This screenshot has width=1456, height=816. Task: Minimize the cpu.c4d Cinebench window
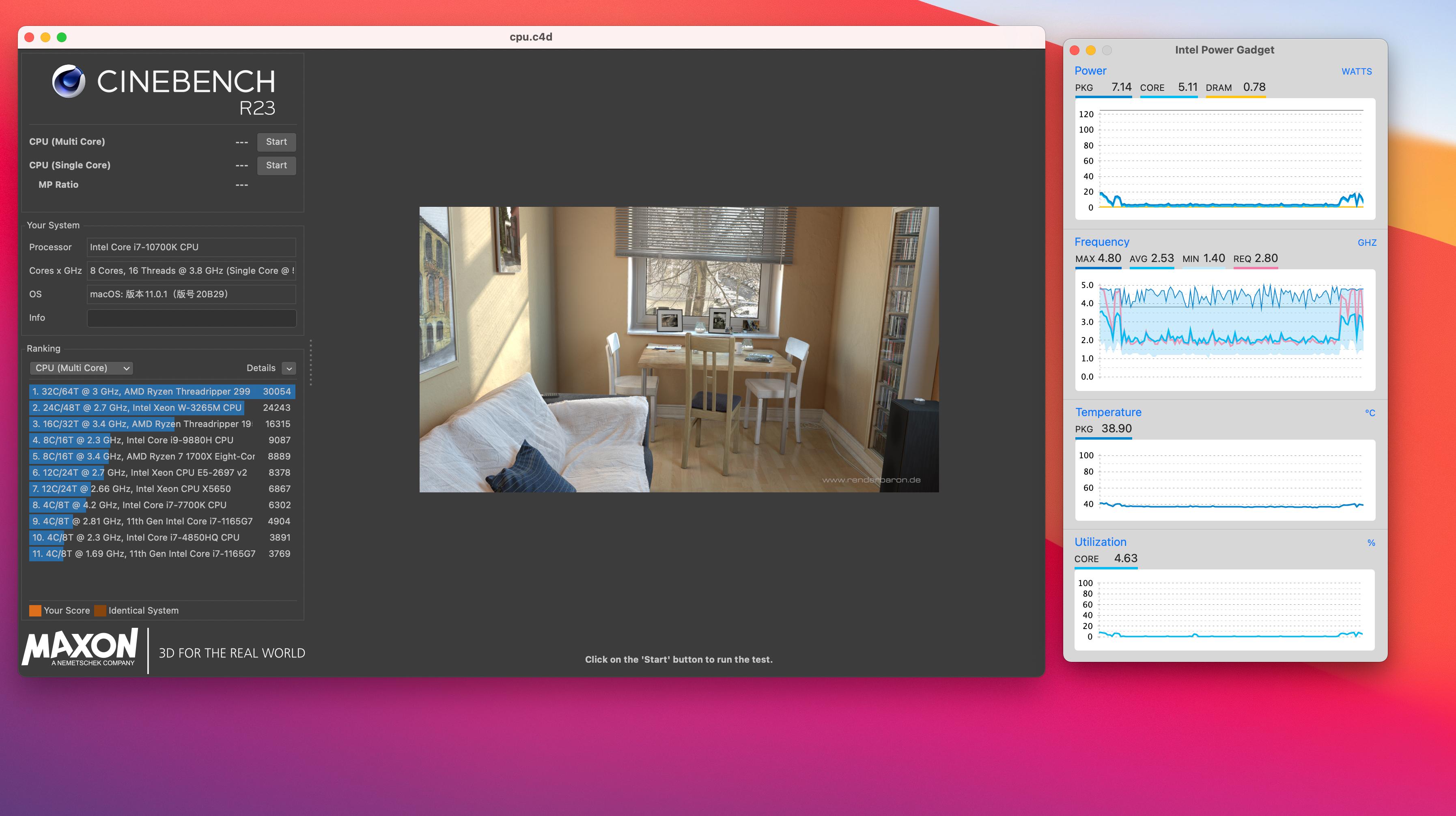click(46, 37)
